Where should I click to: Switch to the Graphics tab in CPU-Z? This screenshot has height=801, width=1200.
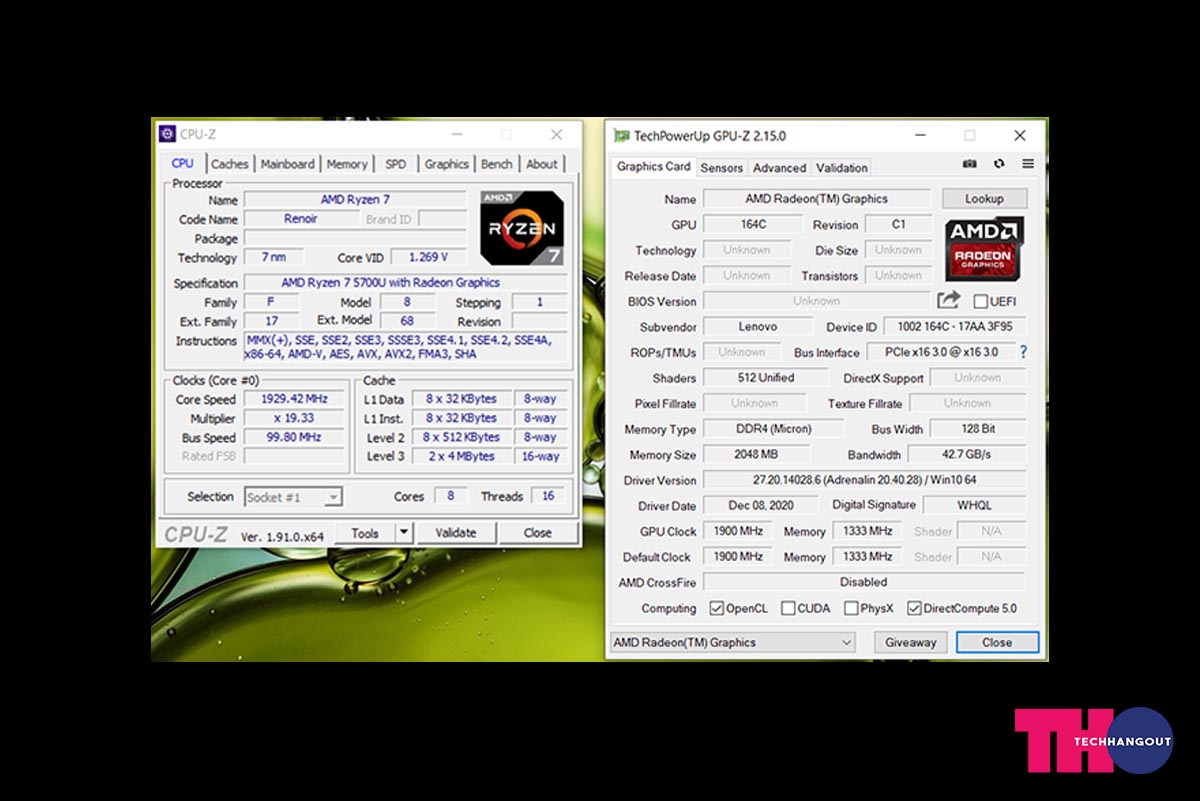tap(446, 164)
